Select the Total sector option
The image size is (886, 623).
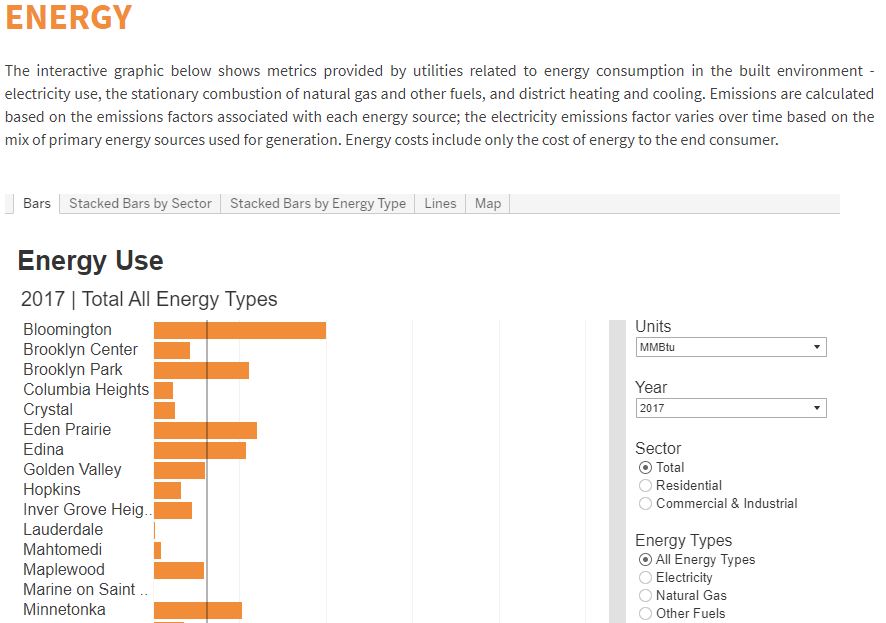[x=644, y=467]
